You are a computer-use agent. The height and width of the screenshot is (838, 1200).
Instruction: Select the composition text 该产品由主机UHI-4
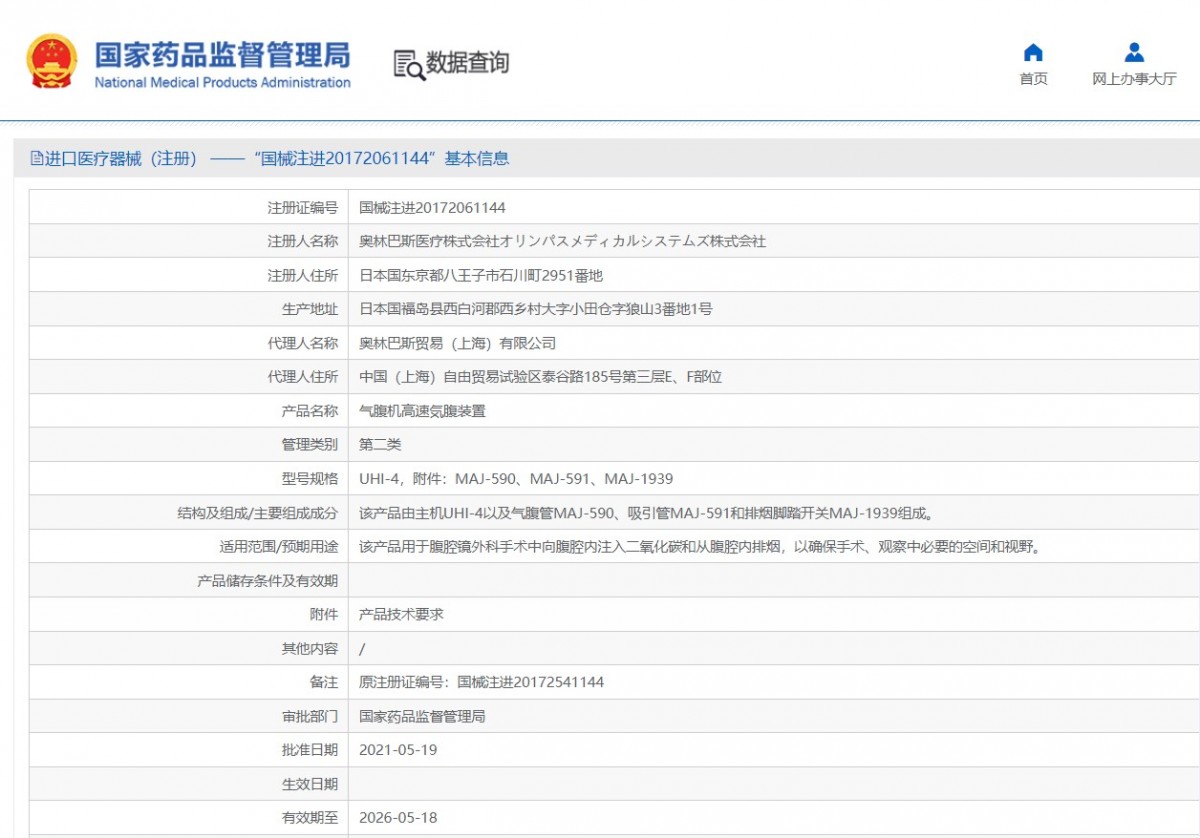click(x=646, y=513)
